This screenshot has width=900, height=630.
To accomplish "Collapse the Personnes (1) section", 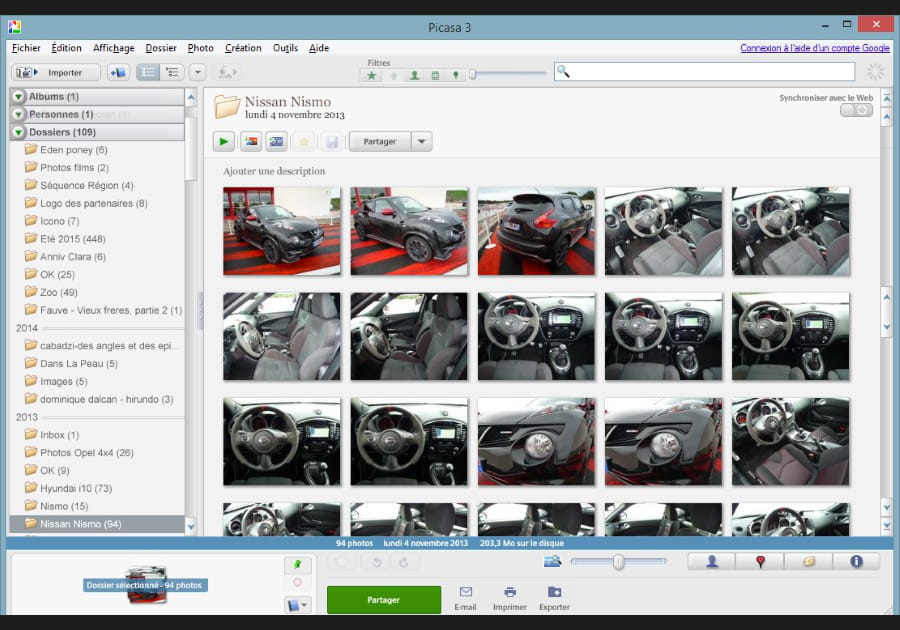I will tap(18, 114).
